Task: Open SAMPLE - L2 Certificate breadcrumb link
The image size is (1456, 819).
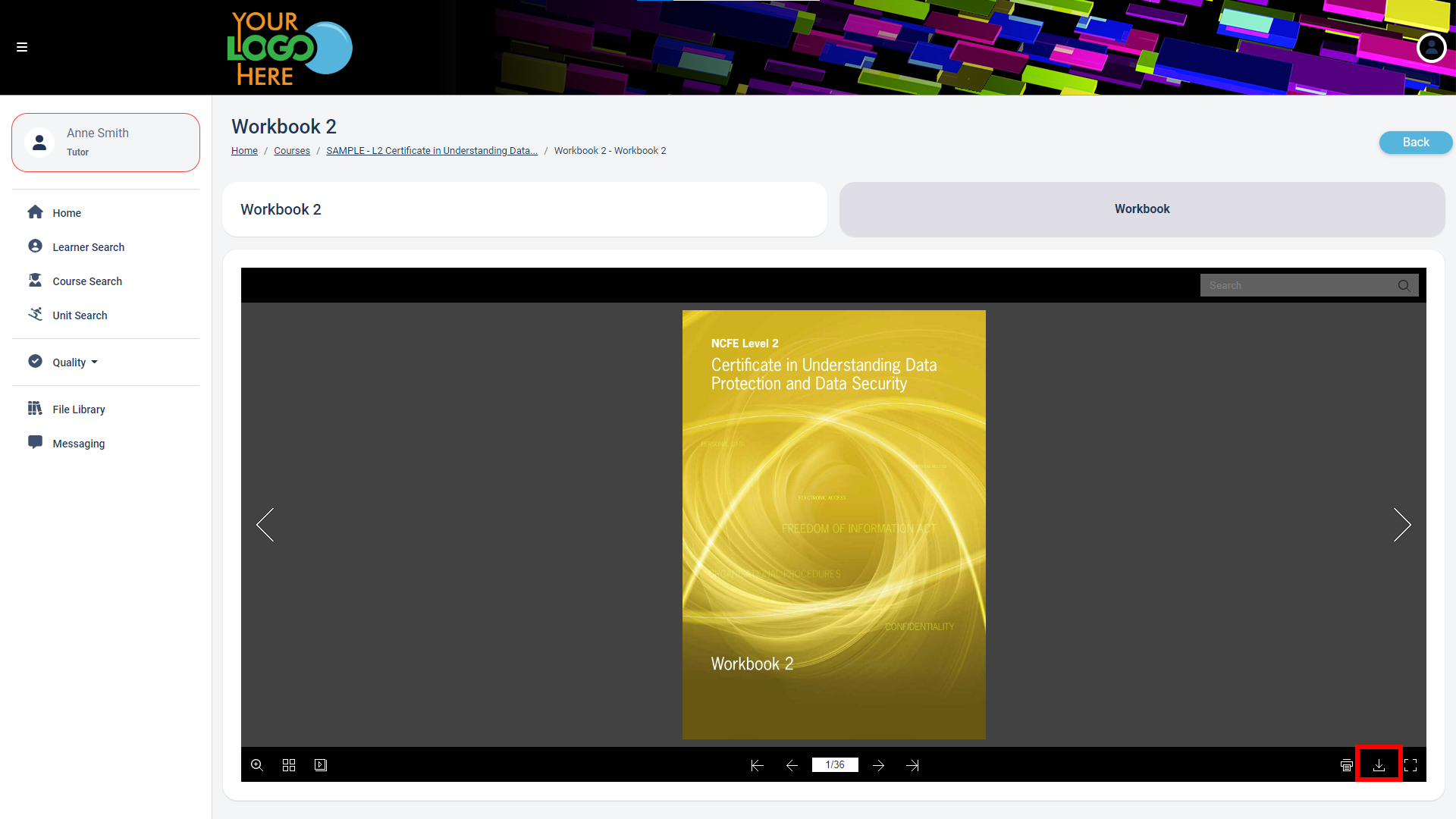Action: point(431,151)
